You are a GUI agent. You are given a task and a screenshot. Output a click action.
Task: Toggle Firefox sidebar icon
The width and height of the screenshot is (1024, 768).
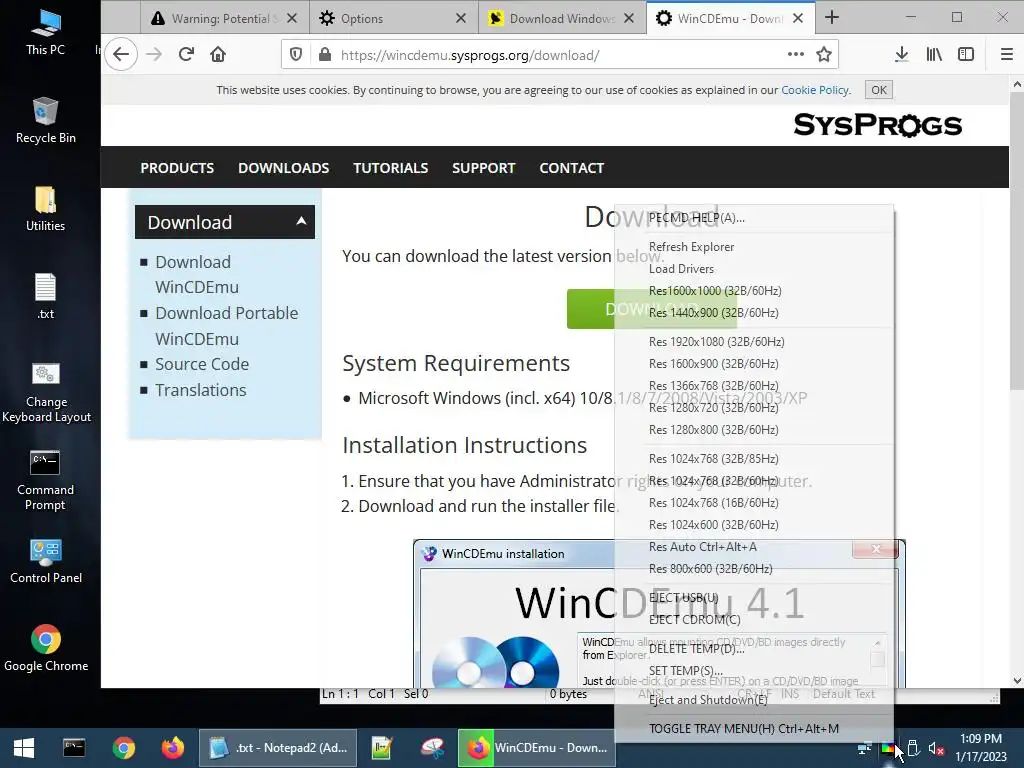pyautogui.click(x=966, y=54)
